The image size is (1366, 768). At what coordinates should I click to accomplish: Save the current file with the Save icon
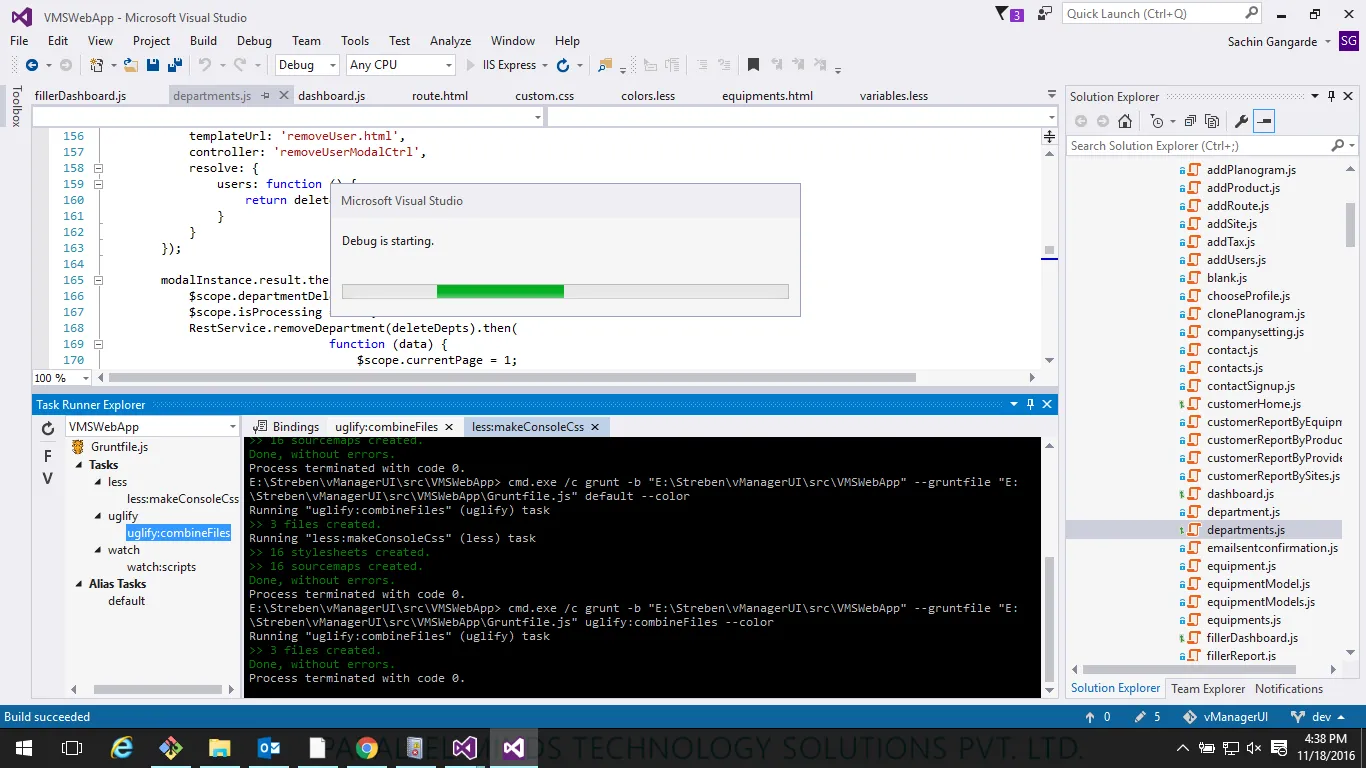coord(153,65)
